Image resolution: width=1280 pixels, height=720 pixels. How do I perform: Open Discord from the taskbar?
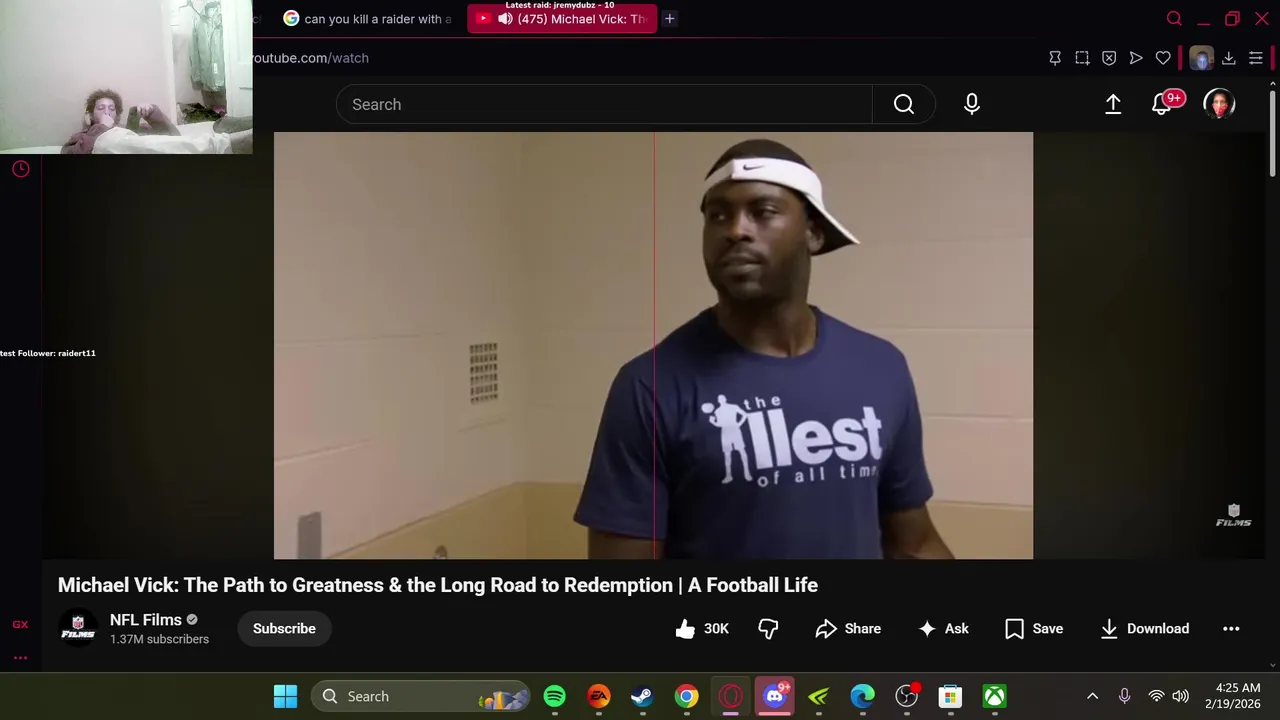[775, 696]
